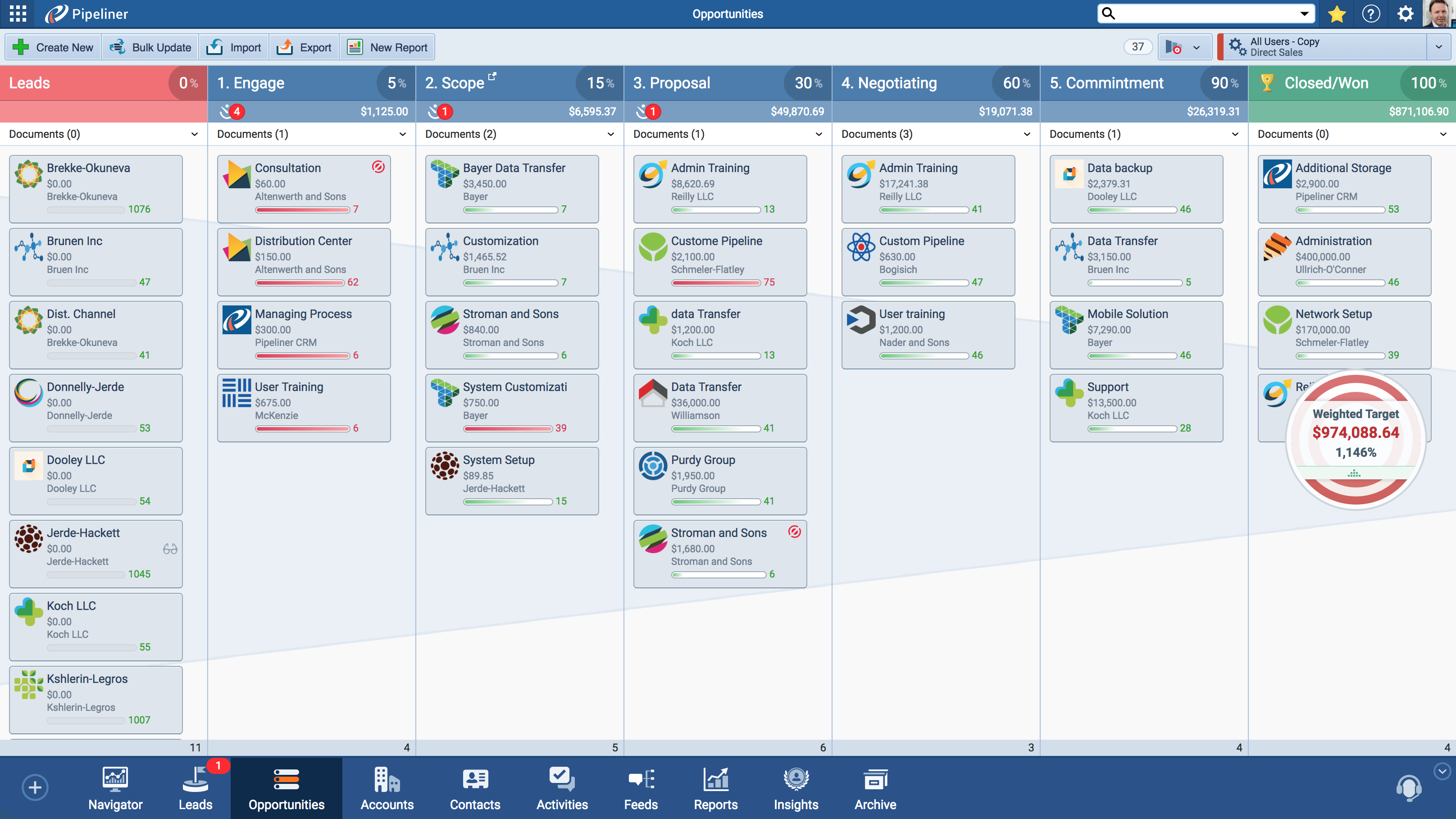Click the Bulk Update button

(x=150, y=47)
